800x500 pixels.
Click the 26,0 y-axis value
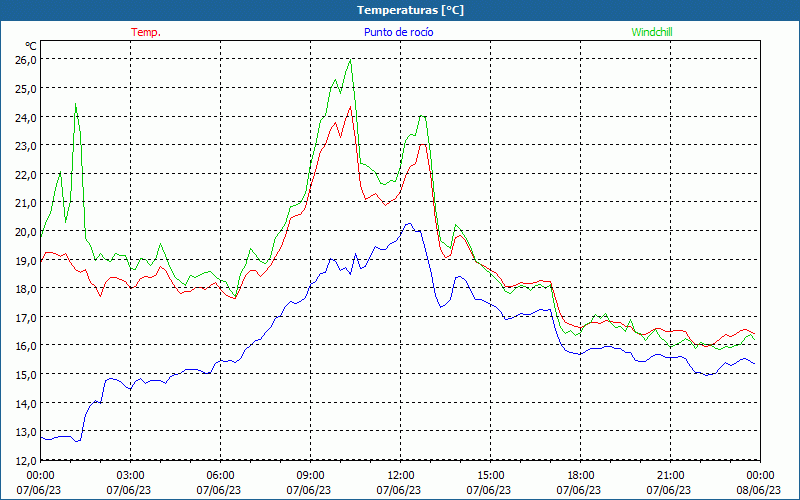coord(26,60)
